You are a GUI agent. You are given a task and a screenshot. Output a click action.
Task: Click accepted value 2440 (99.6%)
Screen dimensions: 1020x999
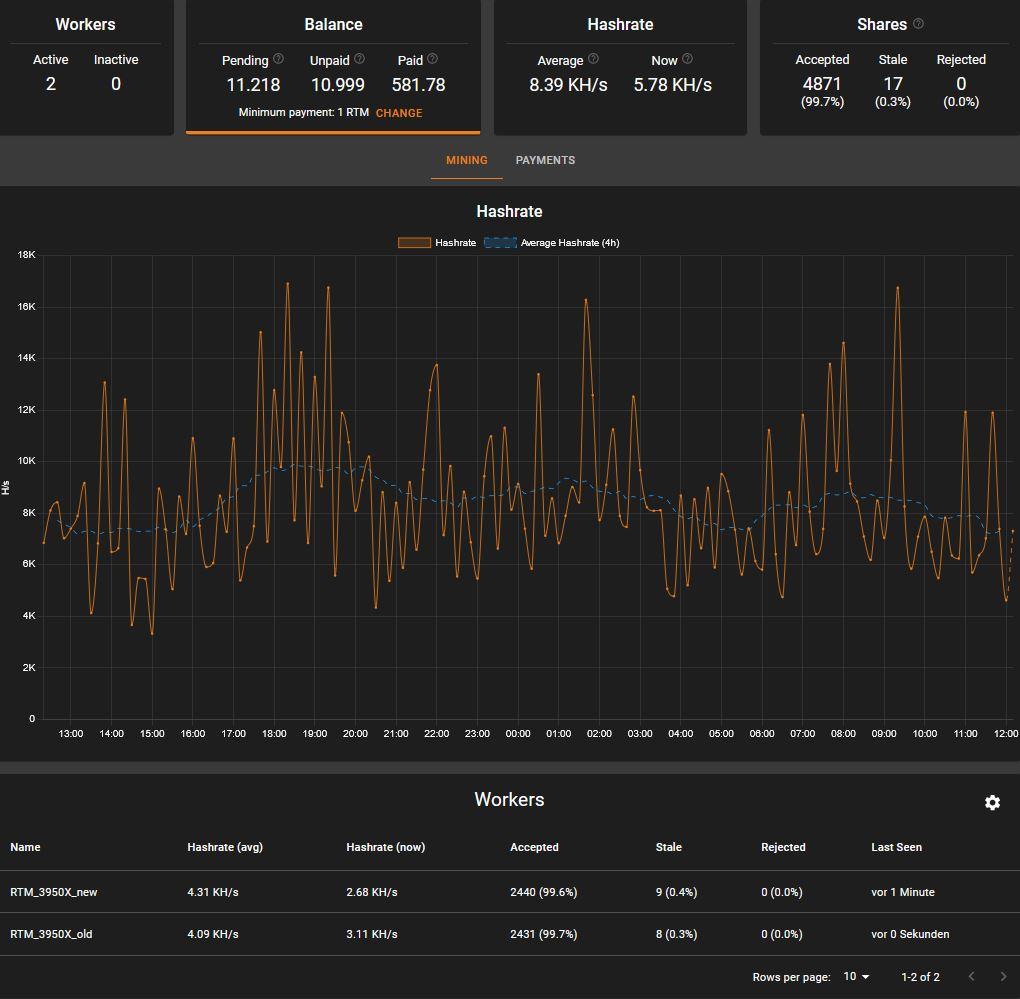click(543, 892)
